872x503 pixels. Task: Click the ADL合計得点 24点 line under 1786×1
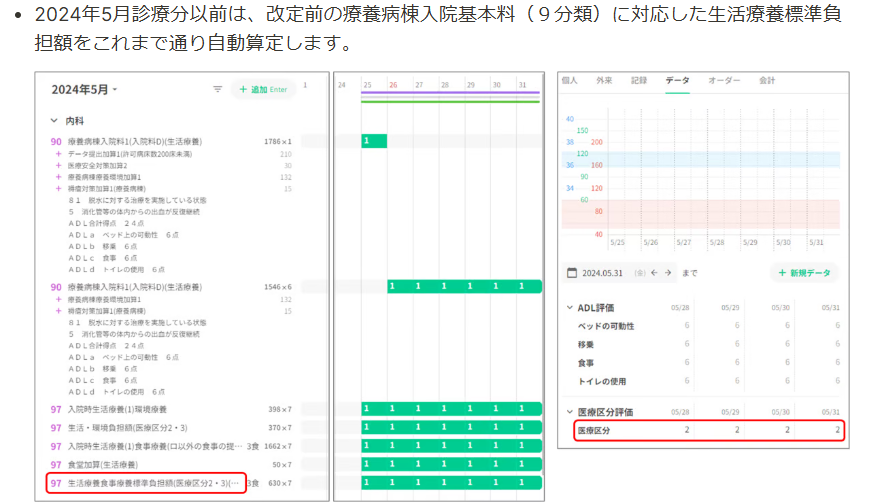click(106, 223)
